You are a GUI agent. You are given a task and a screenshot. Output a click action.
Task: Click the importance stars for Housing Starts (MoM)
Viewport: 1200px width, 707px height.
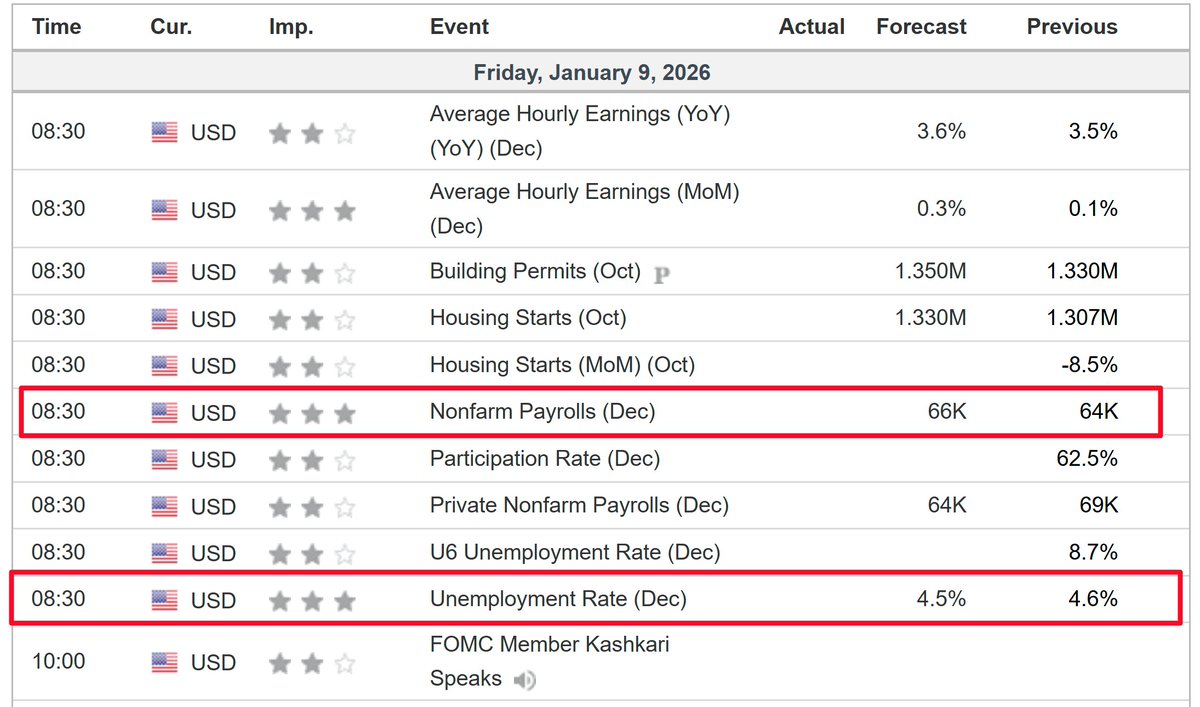click(312, 366)
